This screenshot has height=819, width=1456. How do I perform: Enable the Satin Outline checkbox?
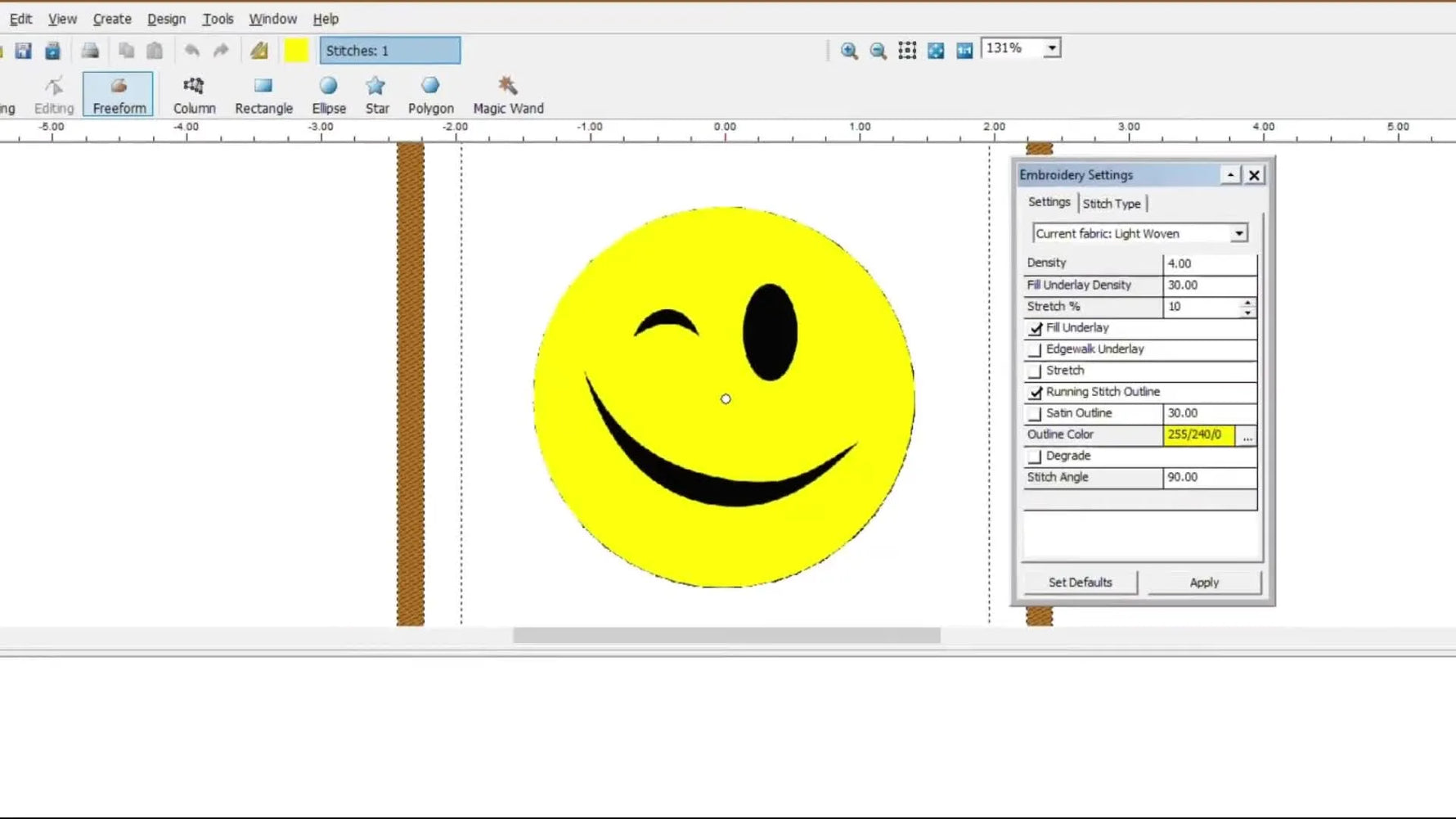[x=1036, y=413]
